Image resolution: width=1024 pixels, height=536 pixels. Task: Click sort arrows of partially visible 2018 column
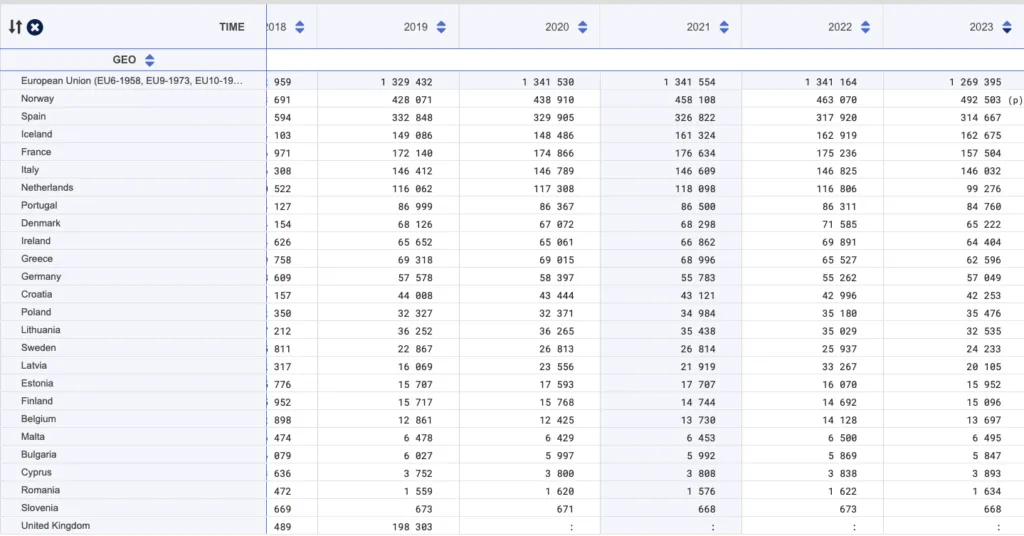point(300,27)
